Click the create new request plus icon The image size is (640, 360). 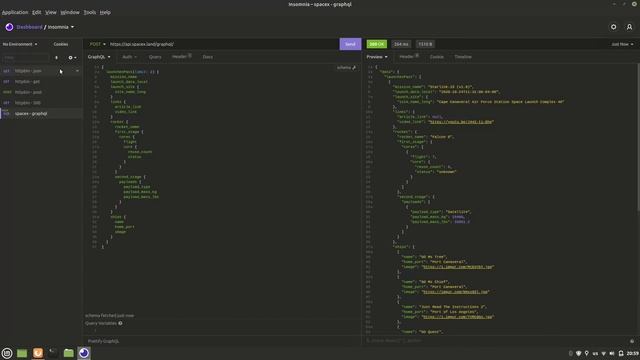pyautogui.click(x=56, y=58)
